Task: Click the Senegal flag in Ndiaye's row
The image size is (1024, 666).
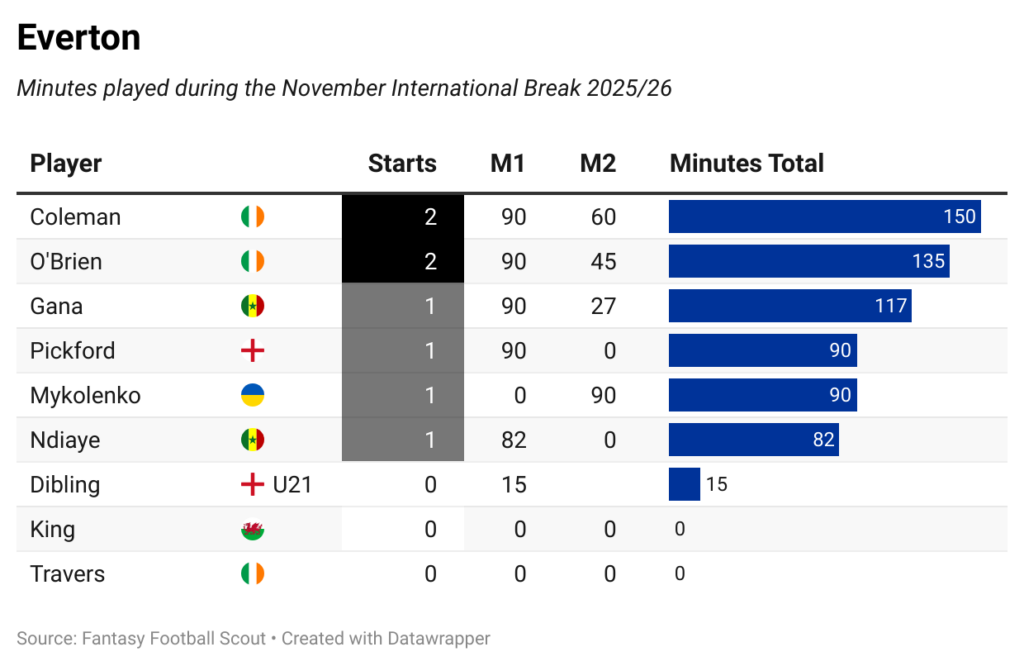Action: (x=252, y=440)
